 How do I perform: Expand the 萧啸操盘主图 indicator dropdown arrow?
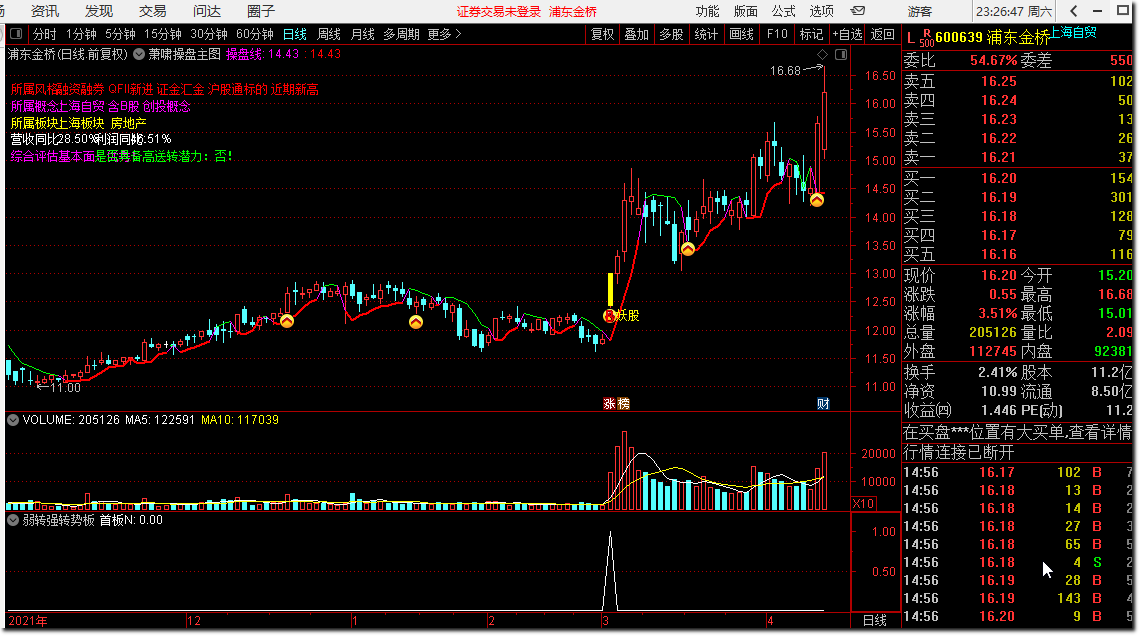139,55
